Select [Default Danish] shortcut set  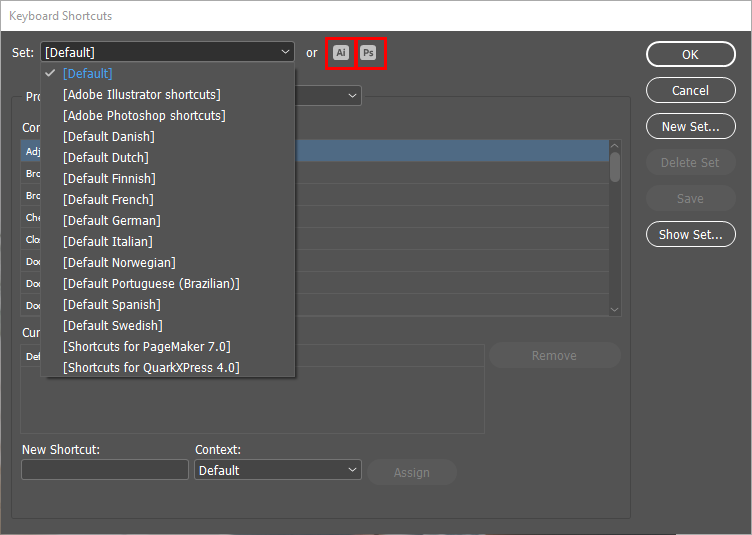click(168, 137)
